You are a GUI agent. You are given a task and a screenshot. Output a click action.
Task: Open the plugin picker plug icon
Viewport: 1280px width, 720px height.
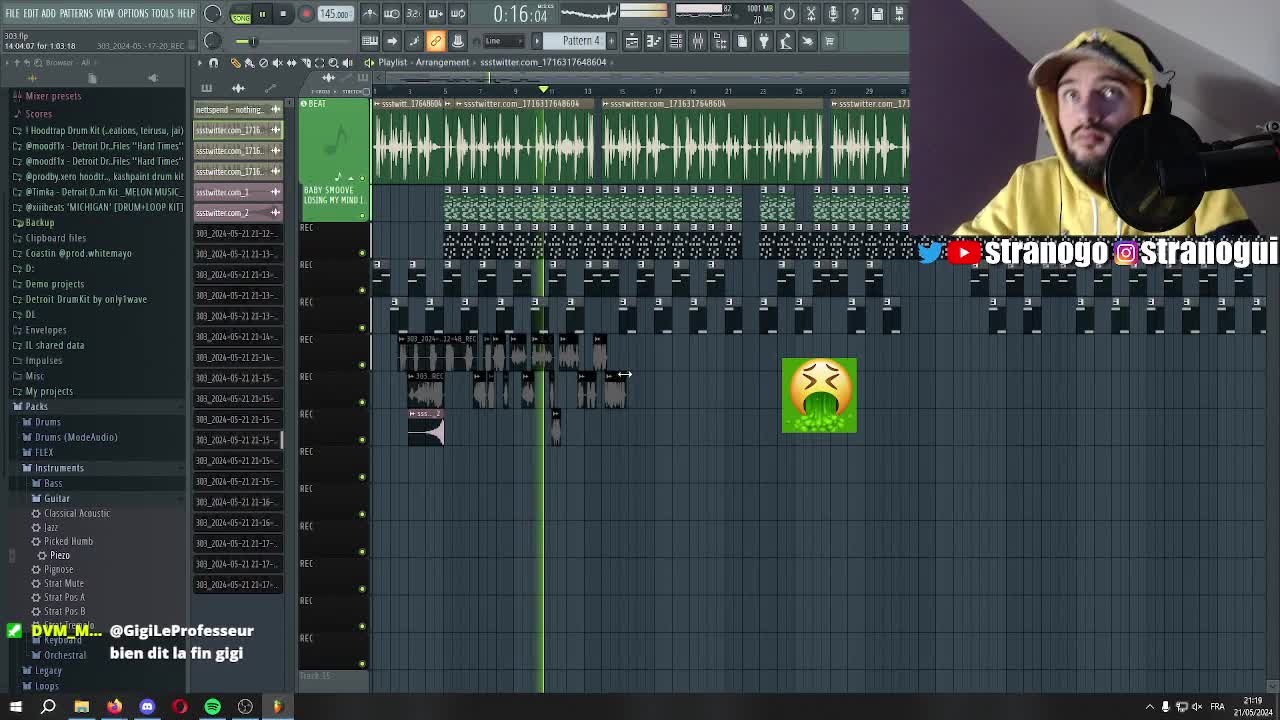point(764,41)
